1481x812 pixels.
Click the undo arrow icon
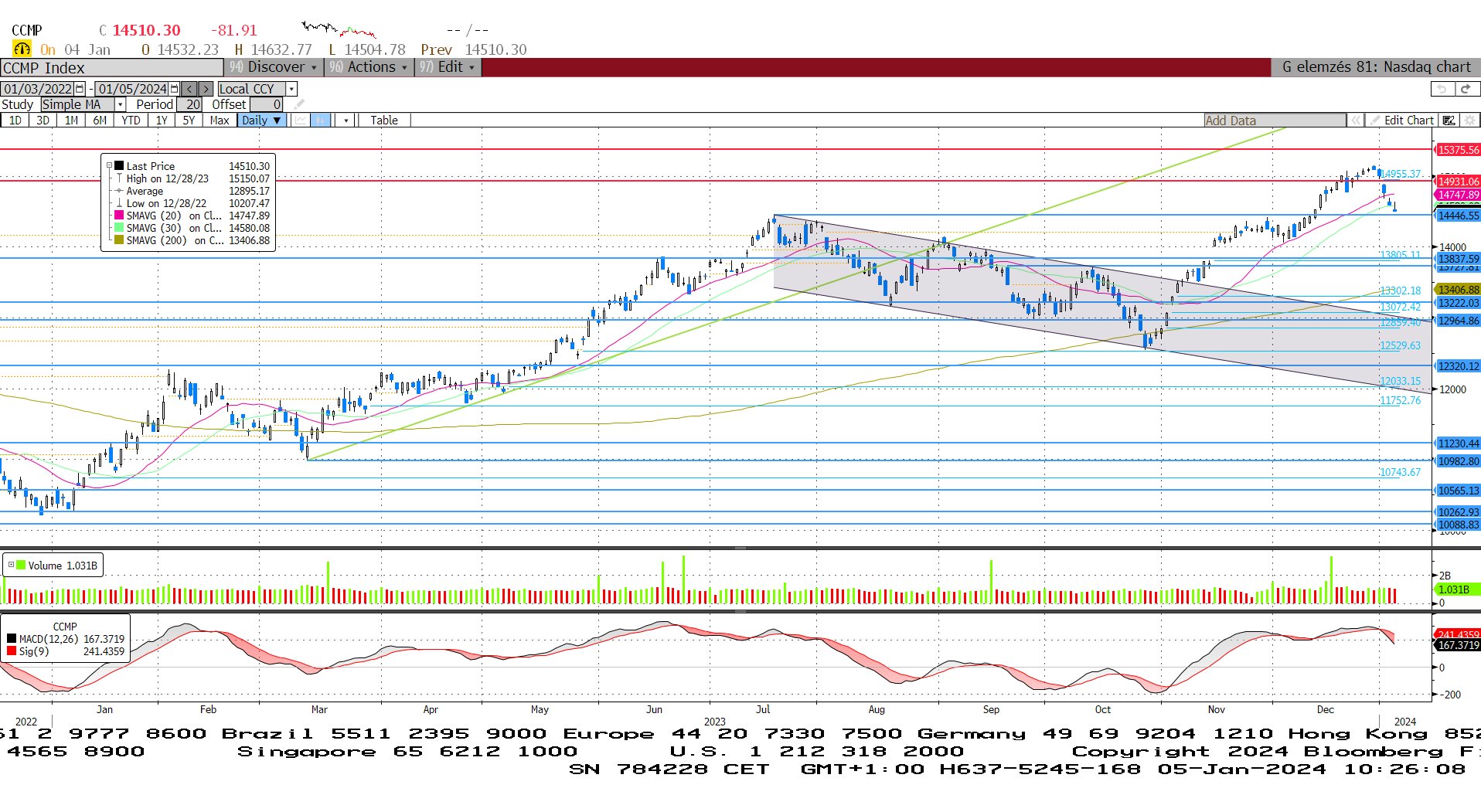(x=1441, y=89)
